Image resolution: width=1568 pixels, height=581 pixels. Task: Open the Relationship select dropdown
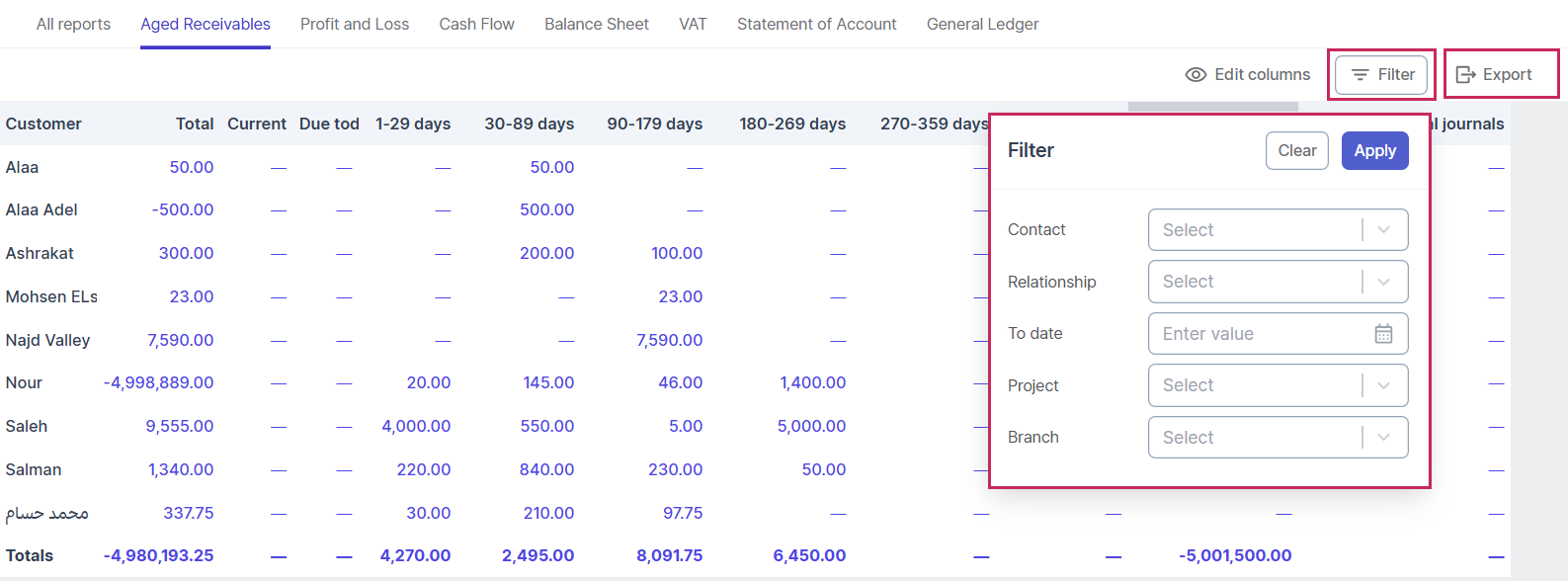pyautogui.click(x=1277, y=282)
